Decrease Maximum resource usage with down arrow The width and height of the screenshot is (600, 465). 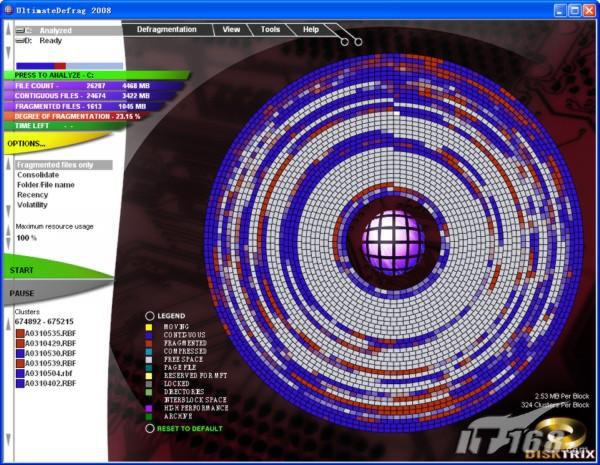click(8, 243)
